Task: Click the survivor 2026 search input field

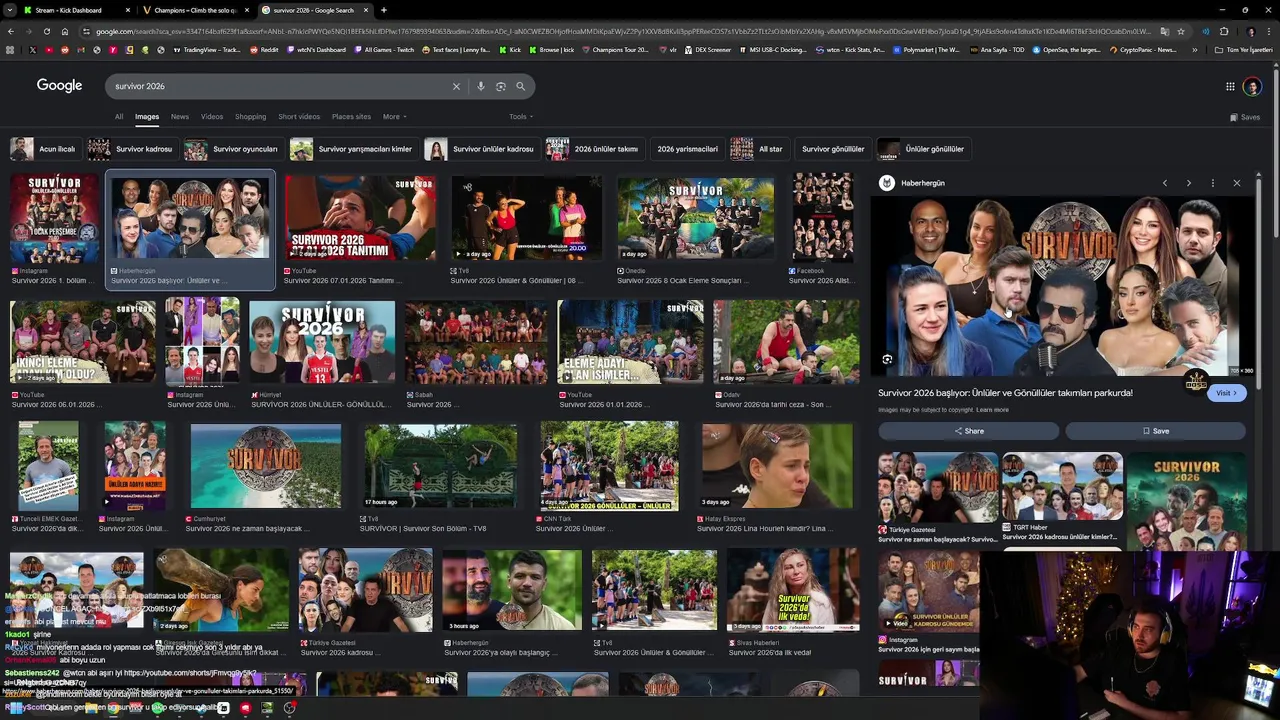Action: (x=280, y=86)
